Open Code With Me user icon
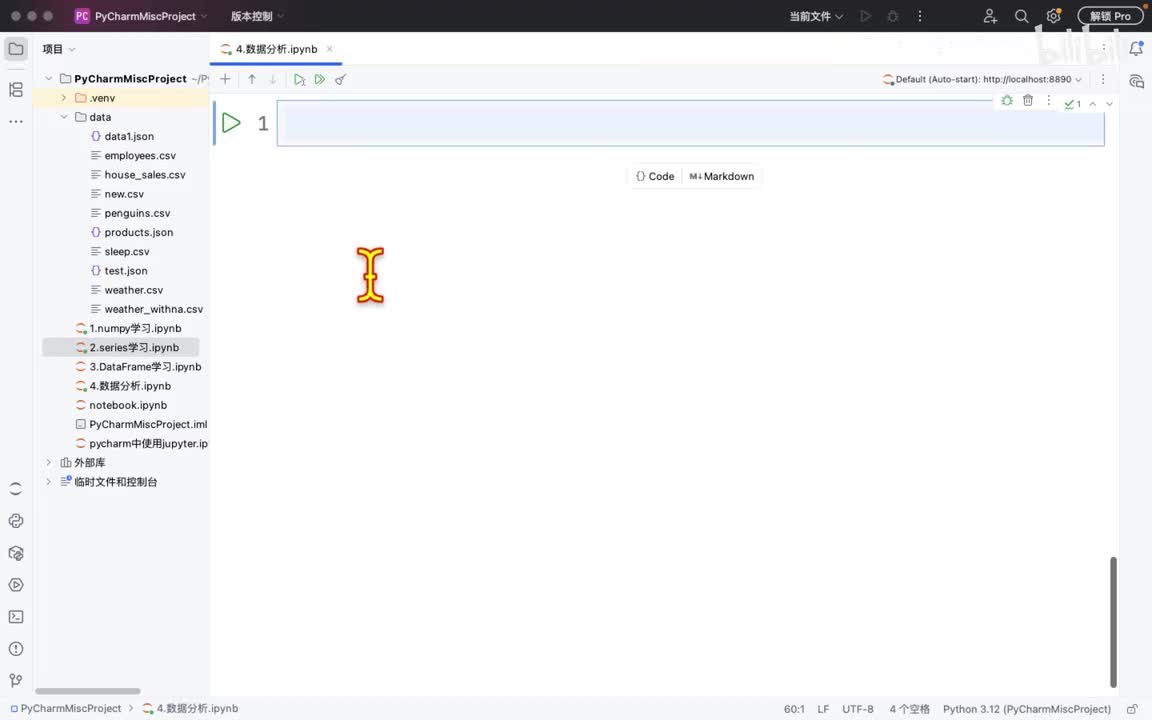This screenshot has height=720, width=1152. 990,16
